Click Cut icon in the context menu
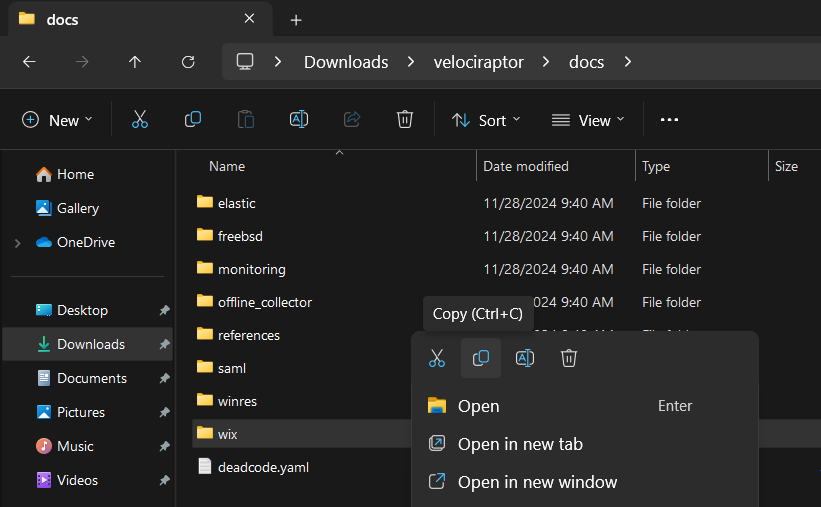 pos(437,358)
